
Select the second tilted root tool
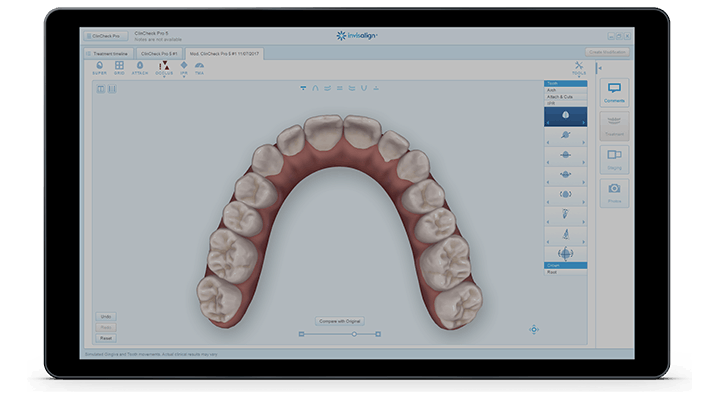coord(566,234)
